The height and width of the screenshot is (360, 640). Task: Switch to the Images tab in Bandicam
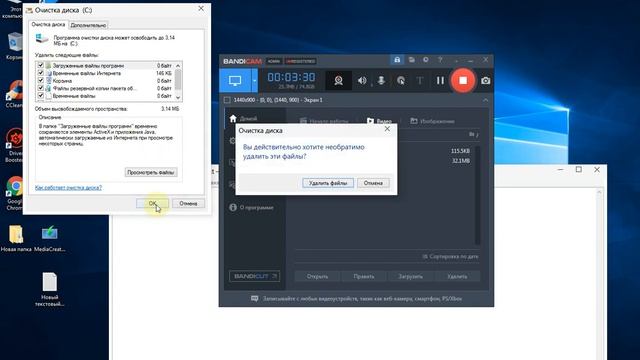click(432, 121)
